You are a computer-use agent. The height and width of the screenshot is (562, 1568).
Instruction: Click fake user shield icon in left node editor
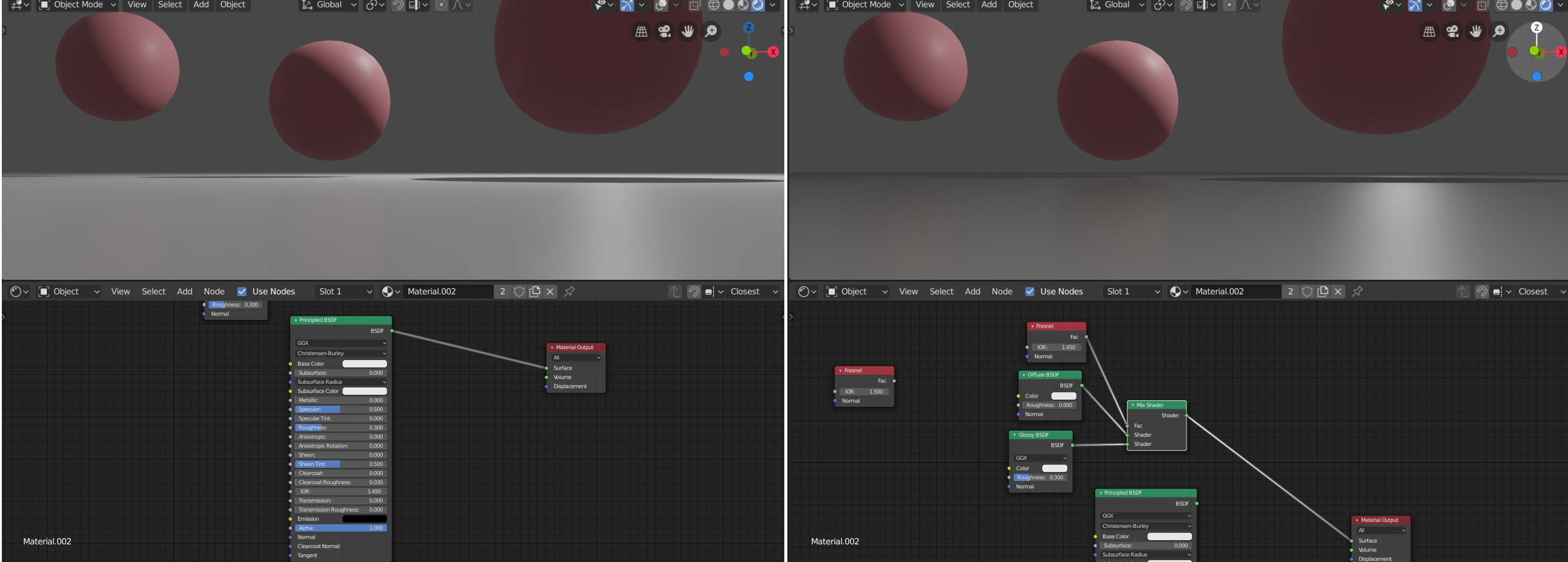coord(519,291)
